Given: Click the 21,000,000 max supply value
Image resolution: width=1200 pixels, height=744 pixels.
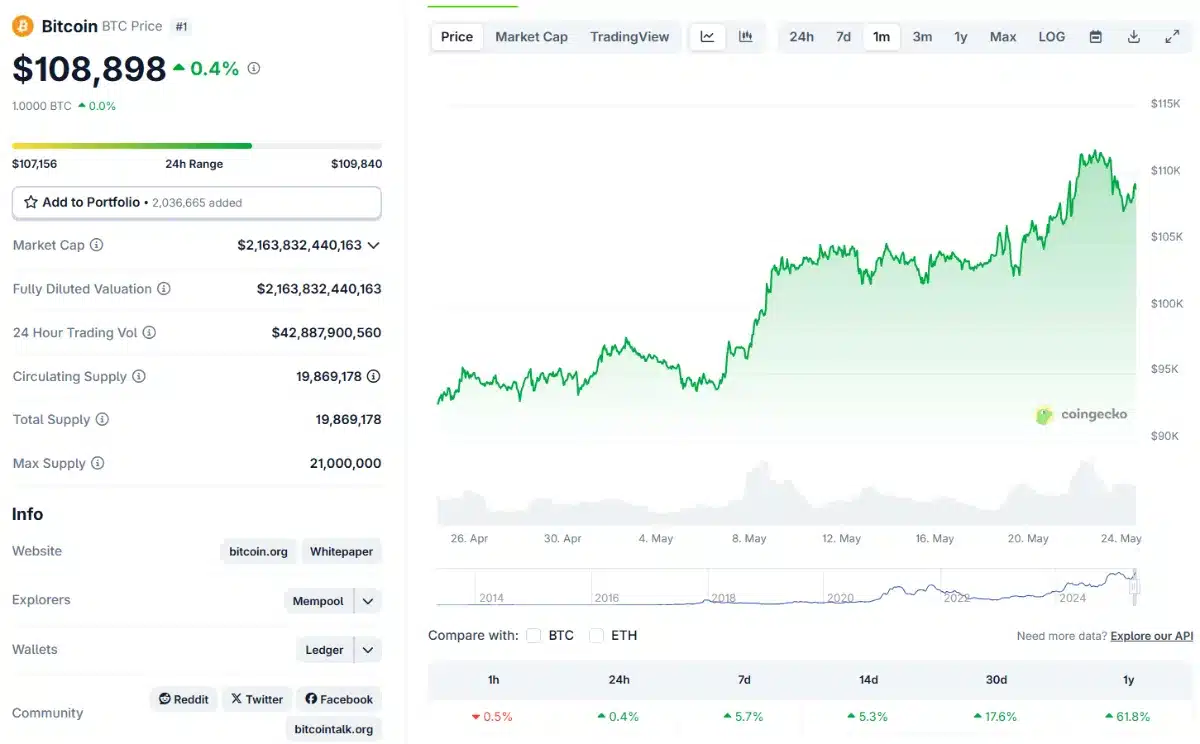Looking at the screenshot, I should pyautogui.click(x=345, y=464).
